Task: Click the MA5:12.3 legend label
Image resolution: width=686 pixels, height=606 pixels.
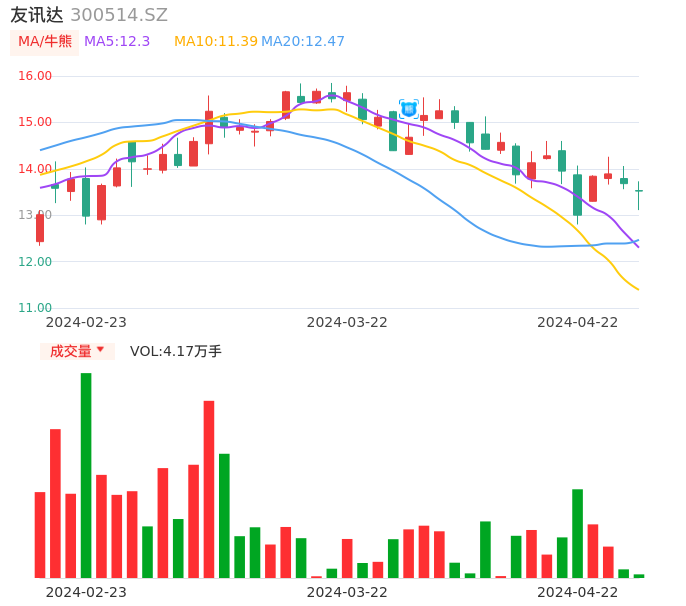Action: tap(117, 42)
